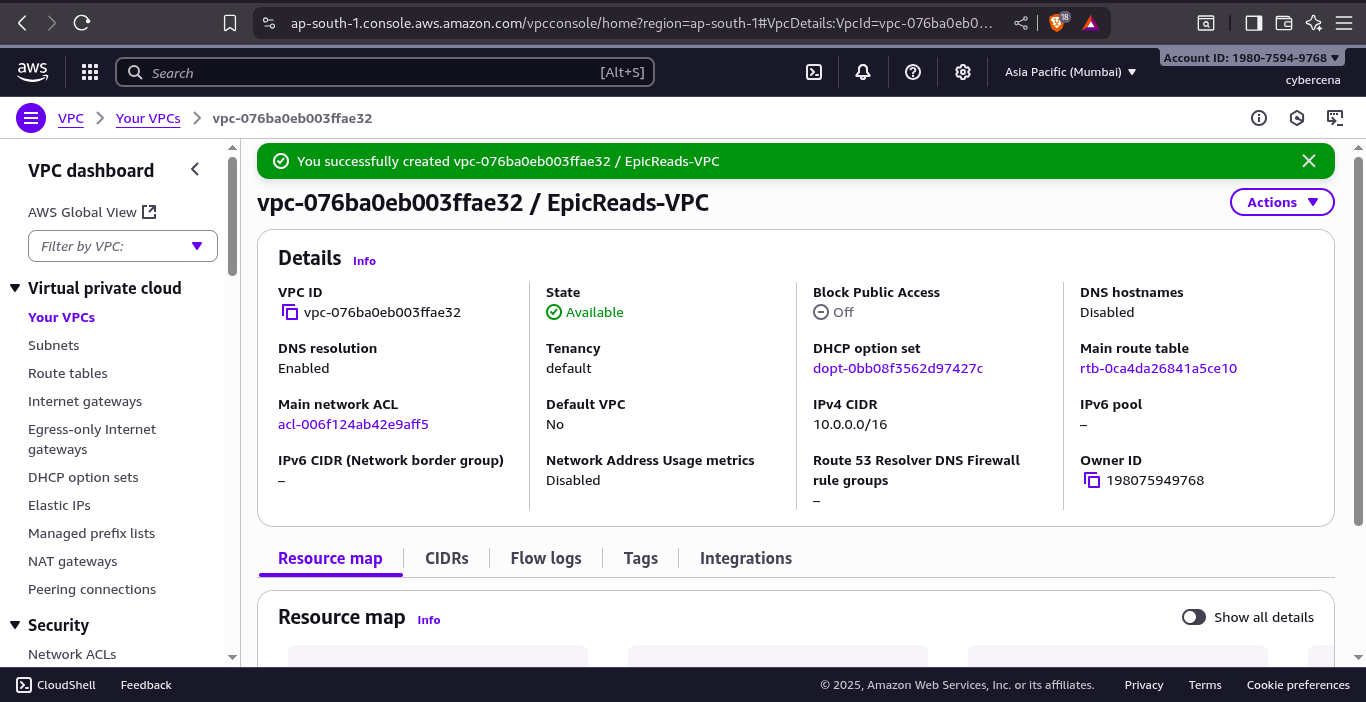The width and height of the screenshot is (1366, 702).
Task: Toggle the browser sidebar panel
Action: (1253, 22)
